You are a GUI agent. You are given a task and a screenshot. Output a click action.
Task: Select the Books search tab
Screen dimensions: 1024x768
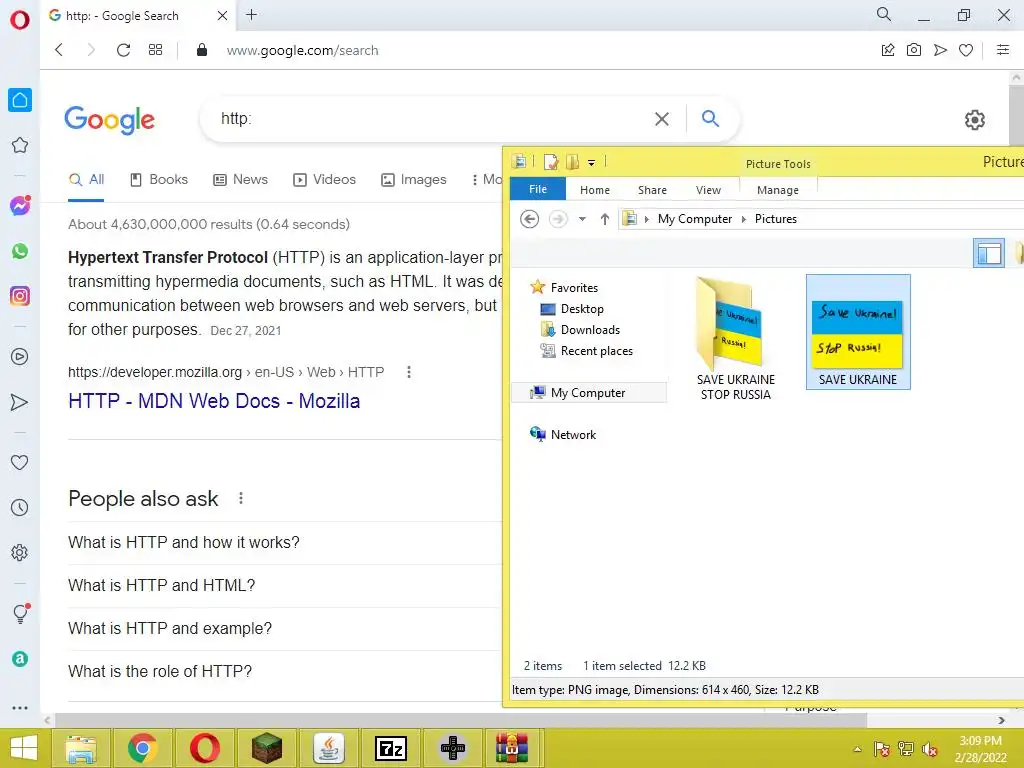159,180
